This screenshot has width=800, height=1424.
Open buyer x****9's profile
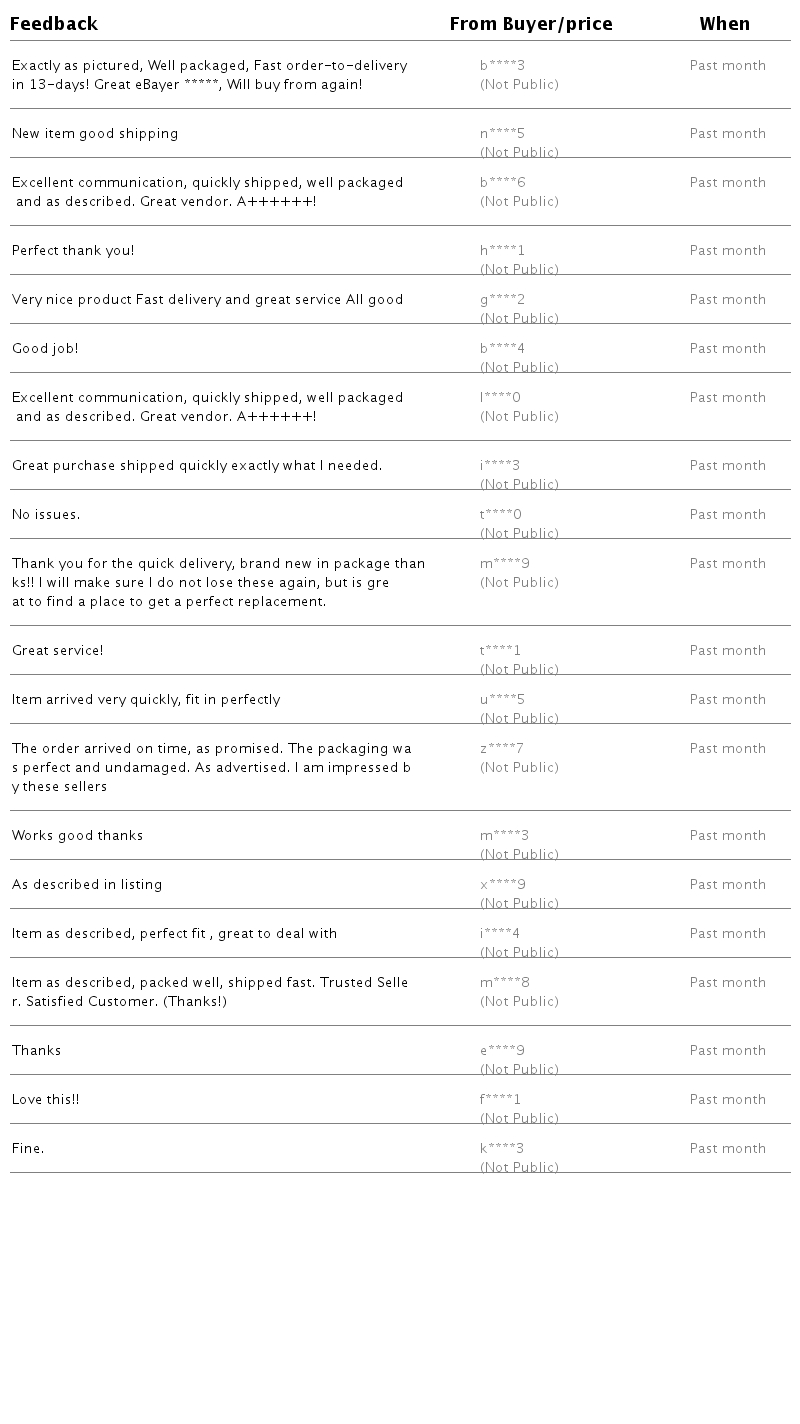click(502, 885)
